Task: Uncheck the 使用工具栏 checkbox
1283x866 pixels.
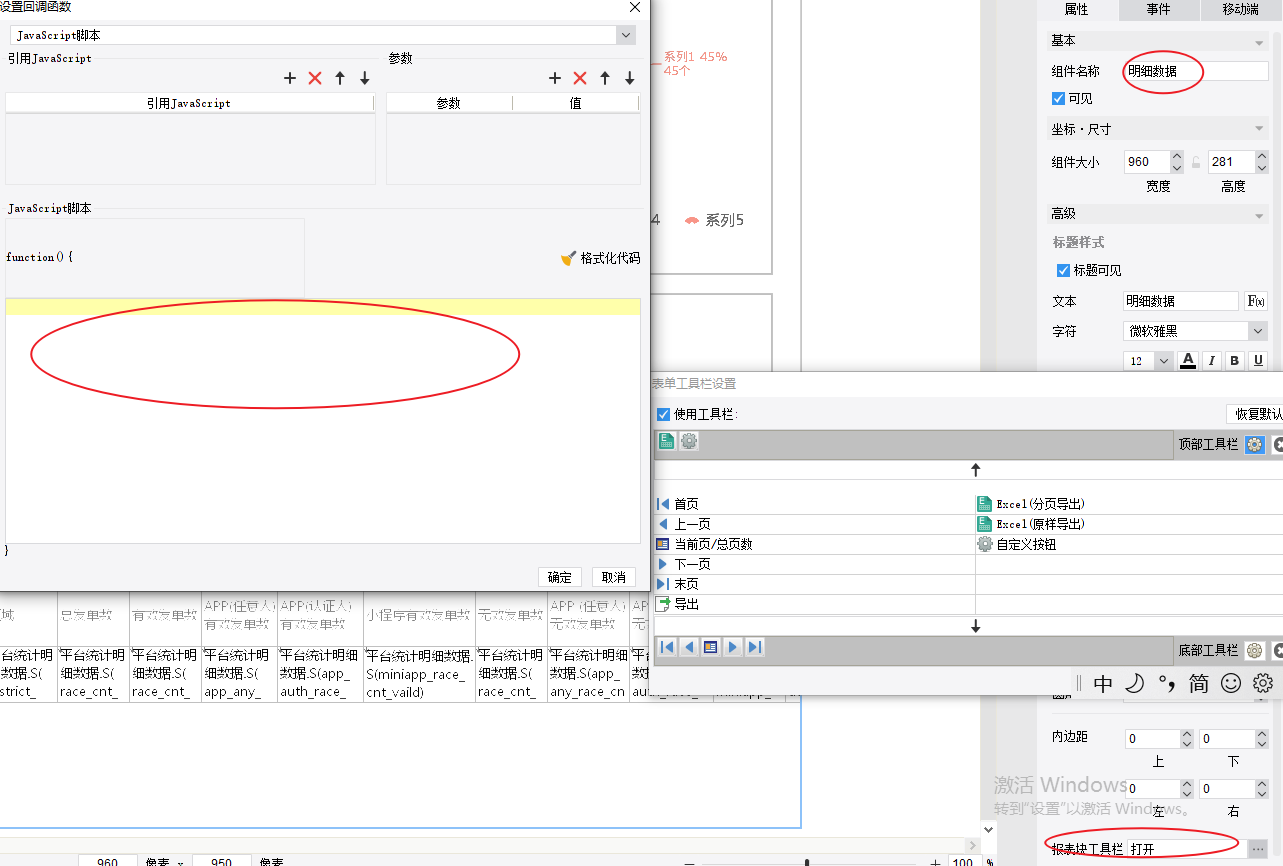Action: pos(663,414)
